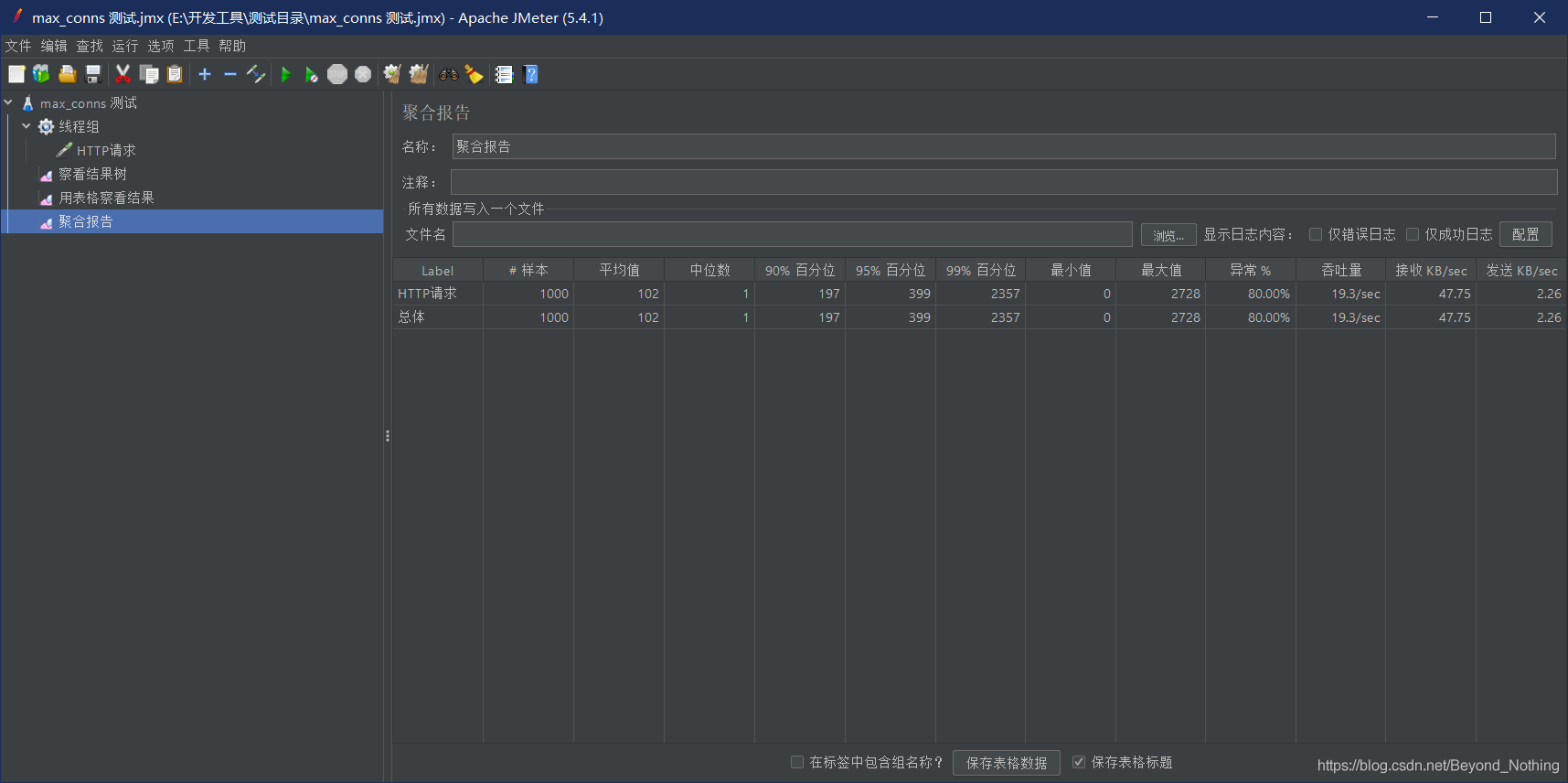Open the 工具 menu

point(197,46)
